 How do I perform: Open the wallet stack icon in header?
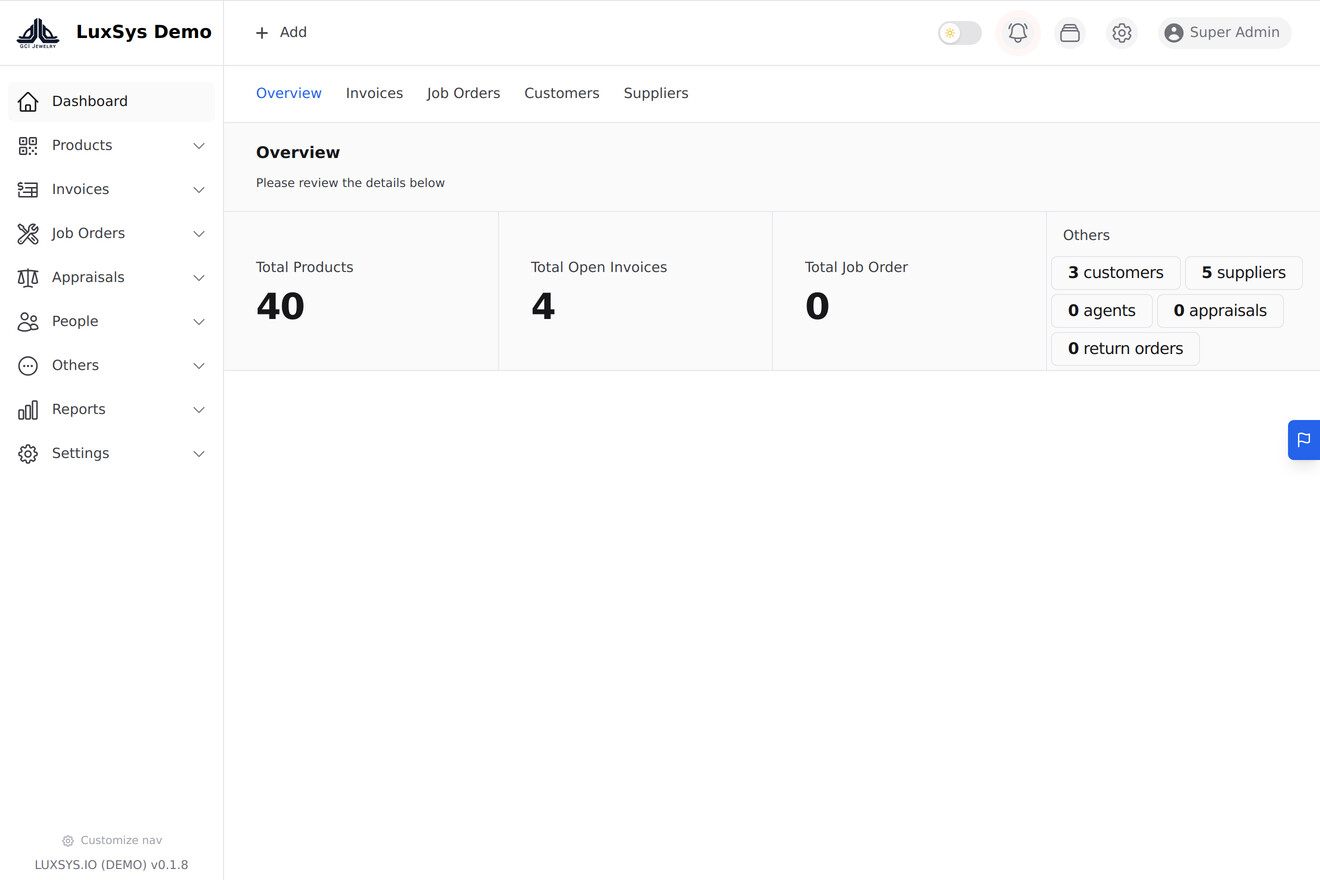(x=1070, y=33)
